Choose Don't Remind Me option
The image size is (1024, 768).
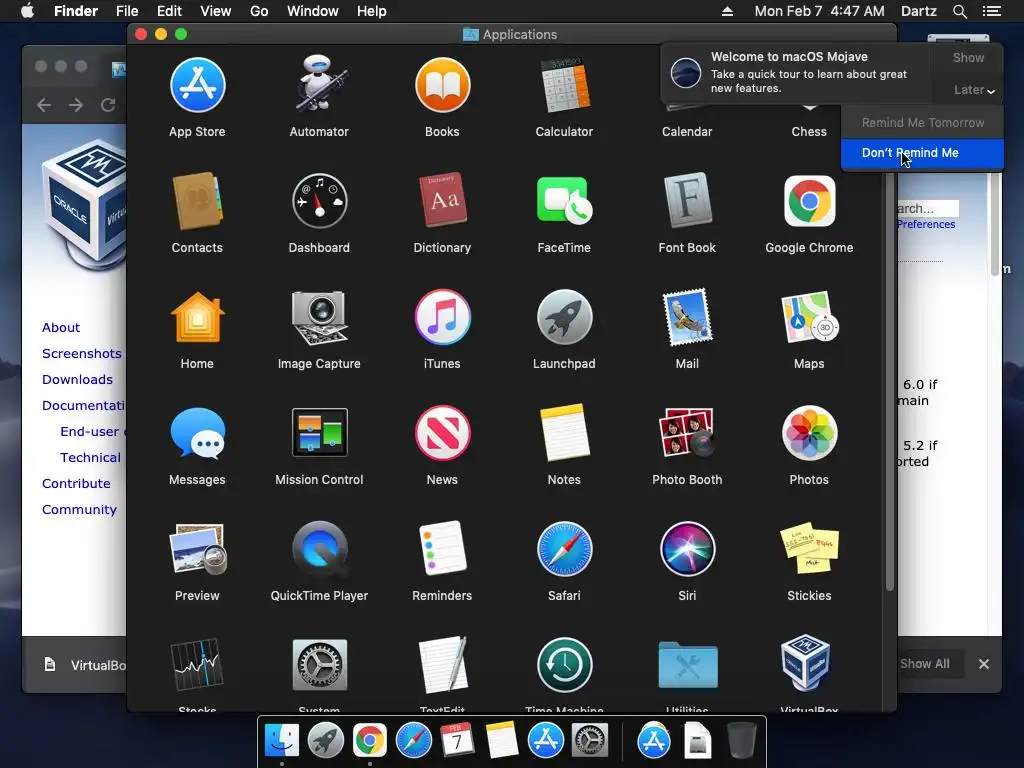[x=922, y=153]
